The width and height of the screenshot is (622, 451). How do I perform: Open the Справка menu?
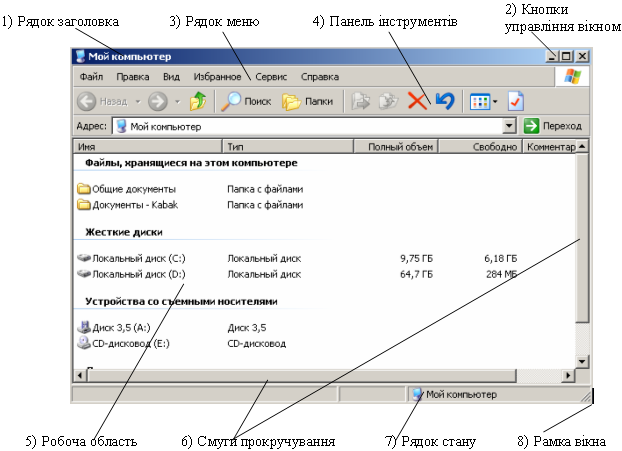click(x=320, y=77)
